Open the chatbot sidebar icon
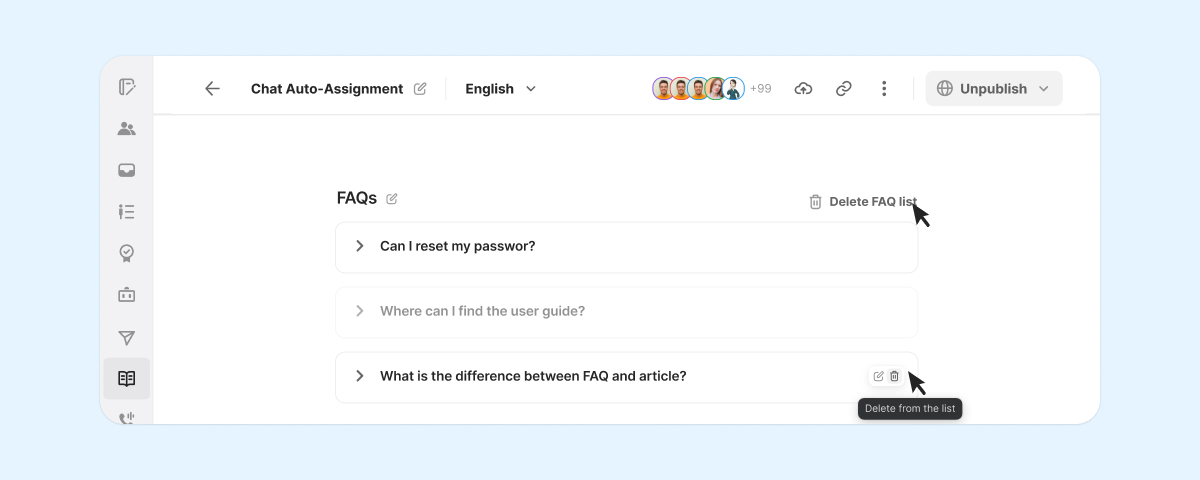This screenshot has height=480, width=1200. (126, 295)
